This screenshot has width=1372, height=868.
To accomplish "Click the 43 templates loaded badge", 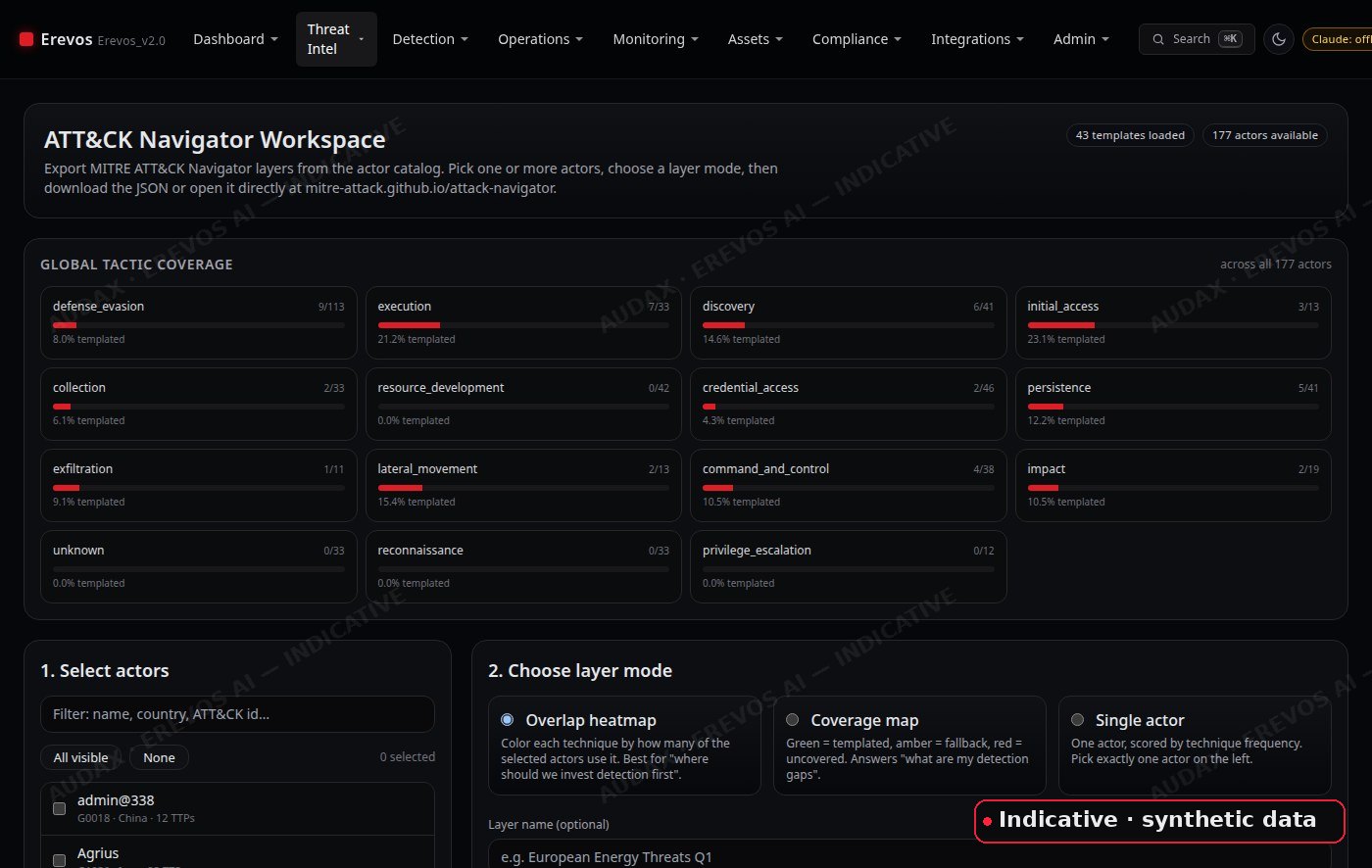I will pos(1130,135).
